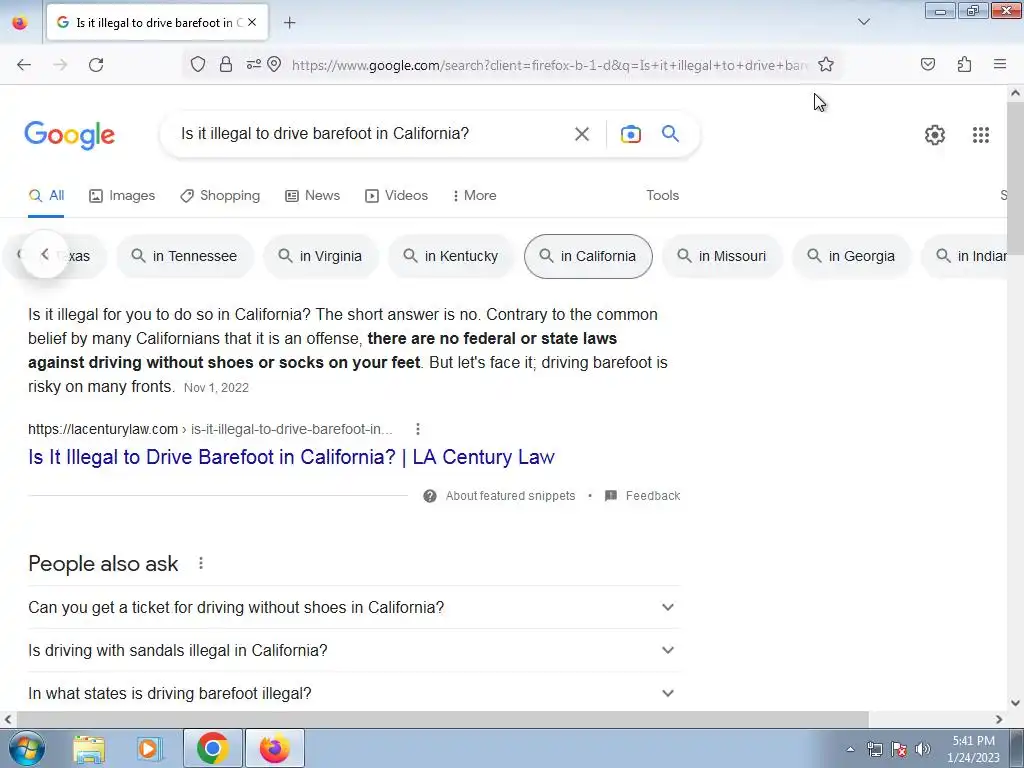Image resolution: width=1024 pixels, height=768 pixels.
Task: Open the taskbar clock showing 5:41 PM
Action: (974, 749)
